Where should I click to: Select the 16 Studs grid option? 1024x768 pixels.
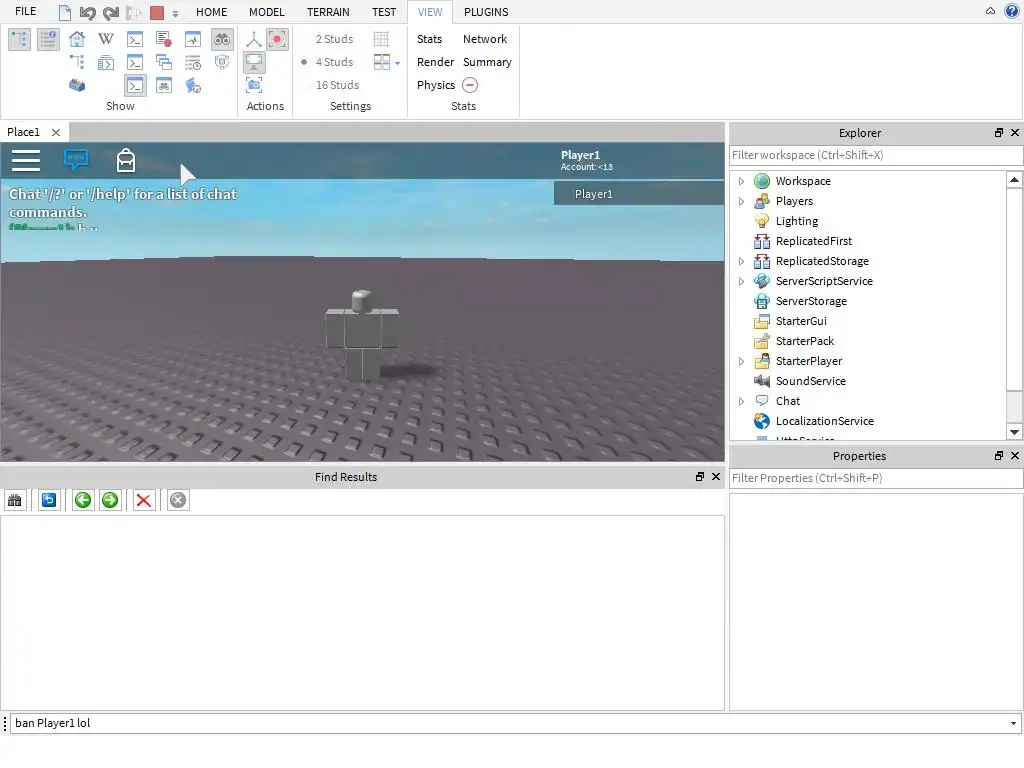(337, 85)
